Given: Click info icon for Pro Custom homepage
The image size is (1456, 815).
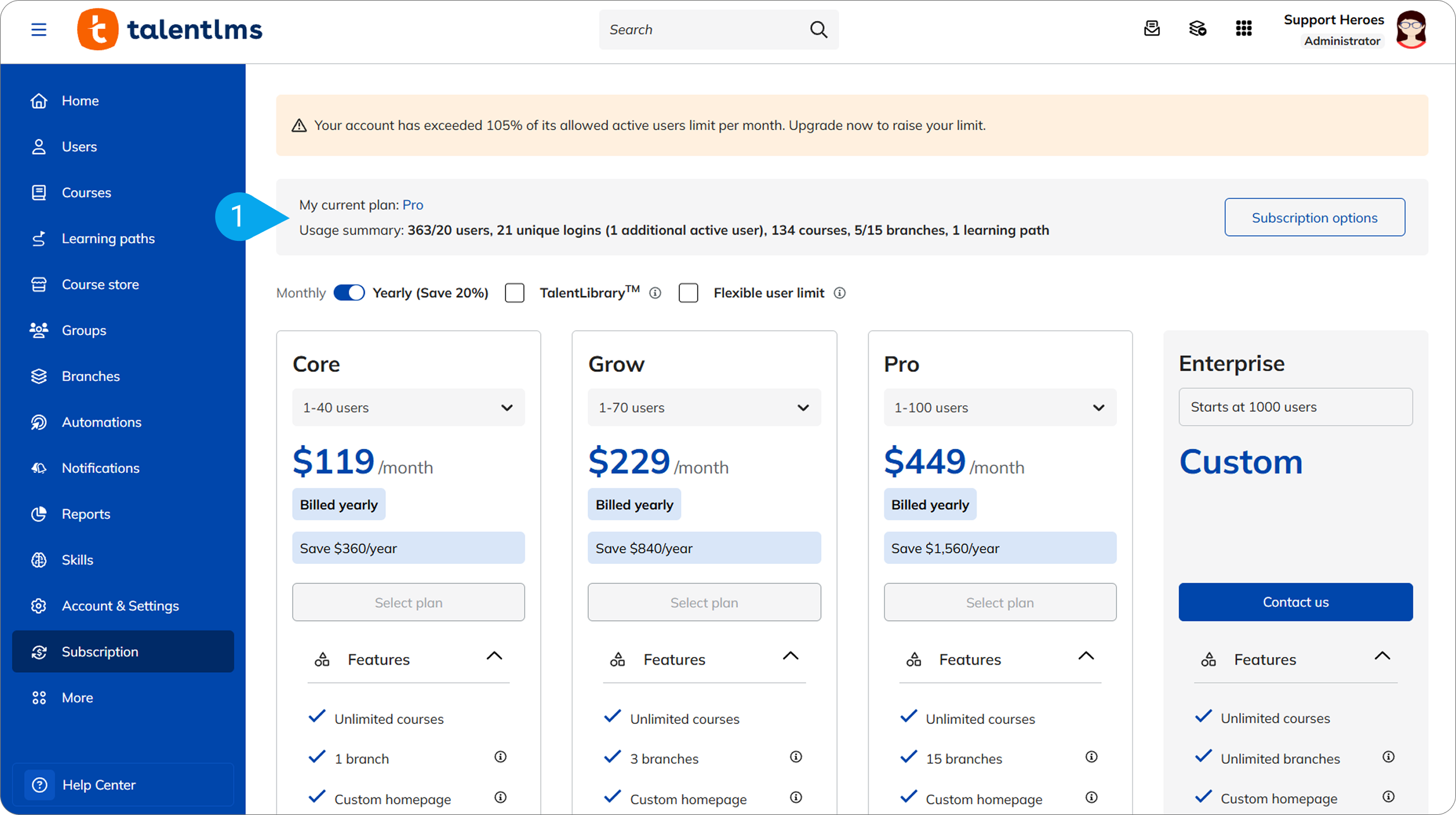Looking at the screenshot, I should click(x=1091, y=797).
